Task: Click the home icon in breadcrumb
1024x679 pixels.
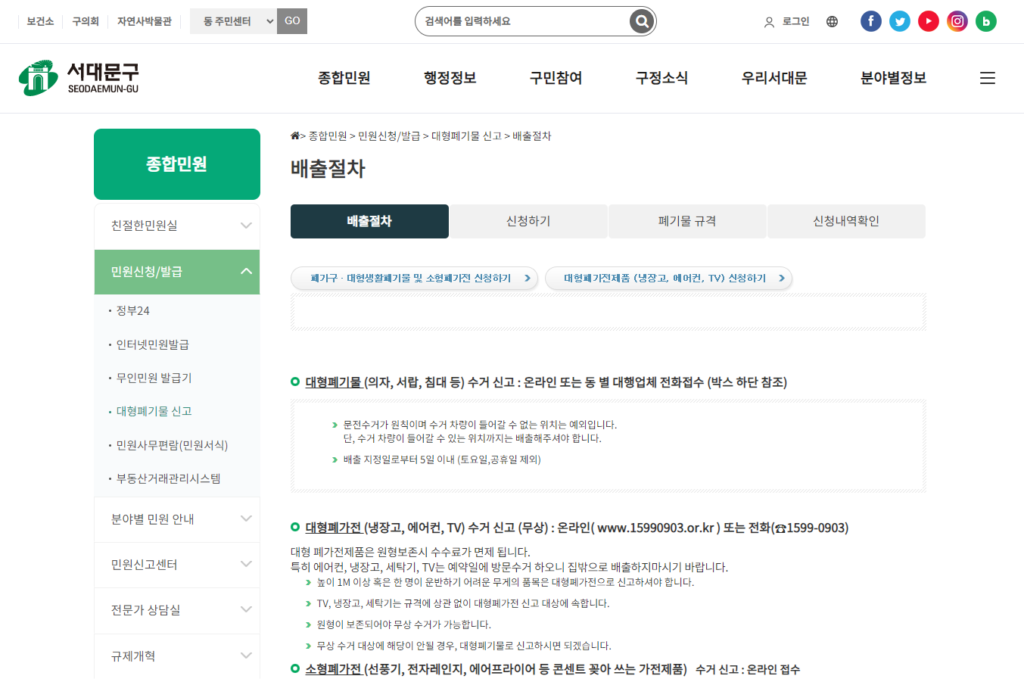Action: coord(295,136)
